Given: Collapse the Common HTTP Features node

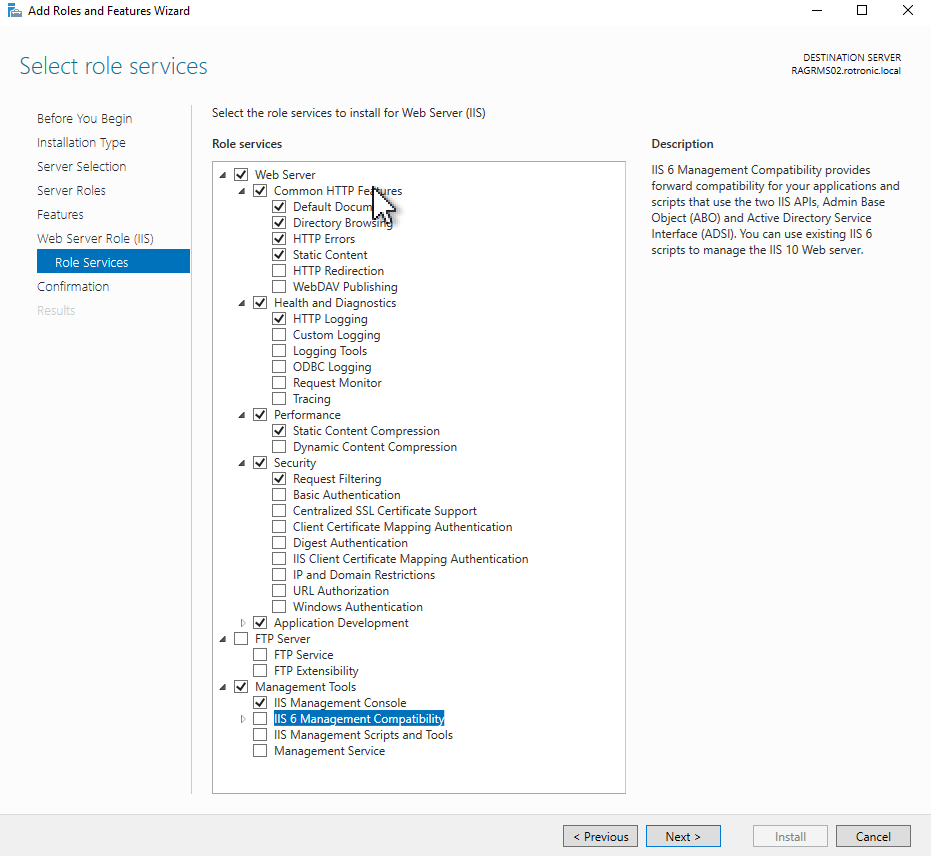Looking at the screenshot, I should pyautogui.click(x=242, y=191).
